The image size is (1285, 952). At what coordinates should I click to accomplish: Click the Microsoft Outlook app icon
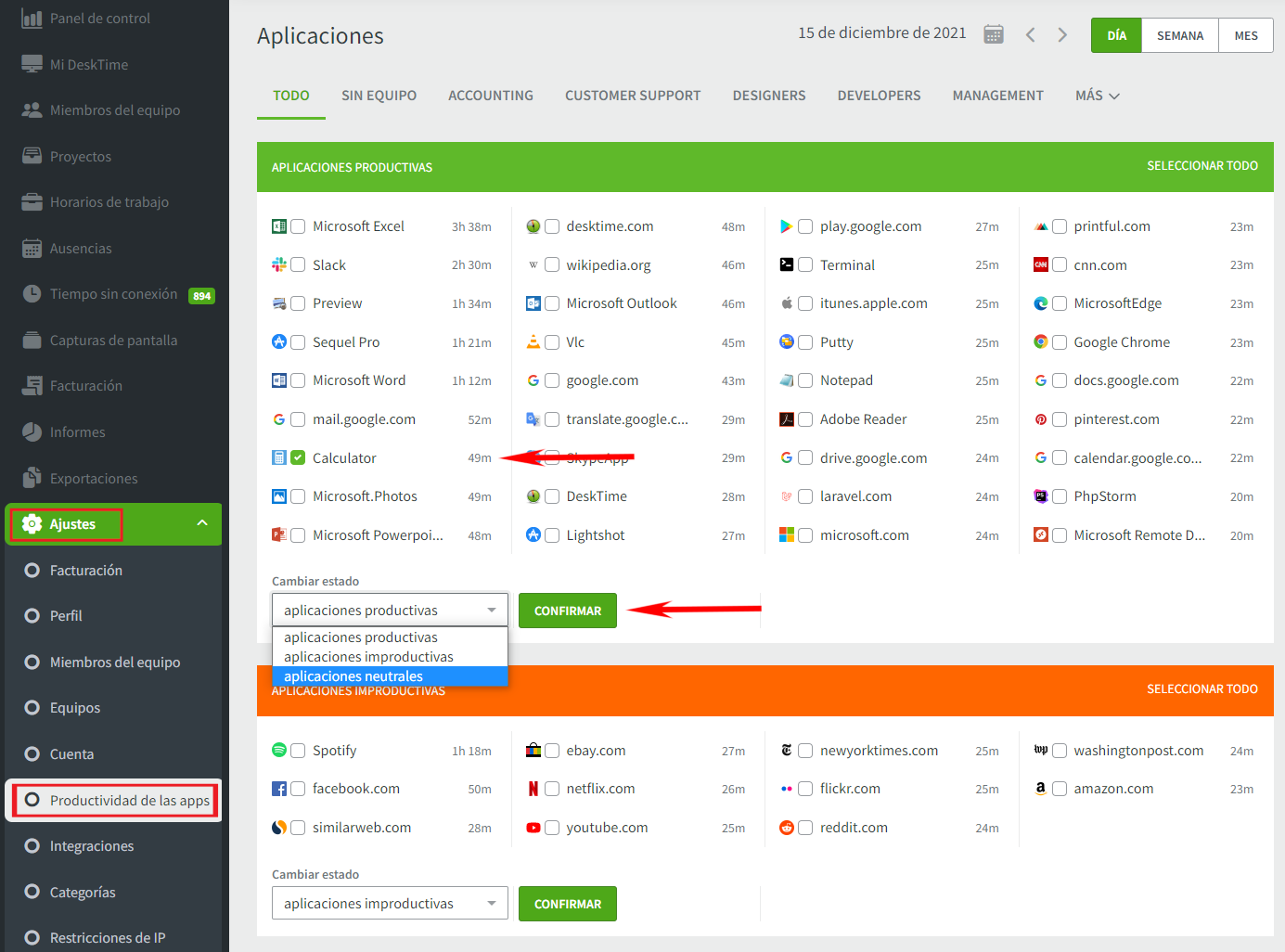533,303
